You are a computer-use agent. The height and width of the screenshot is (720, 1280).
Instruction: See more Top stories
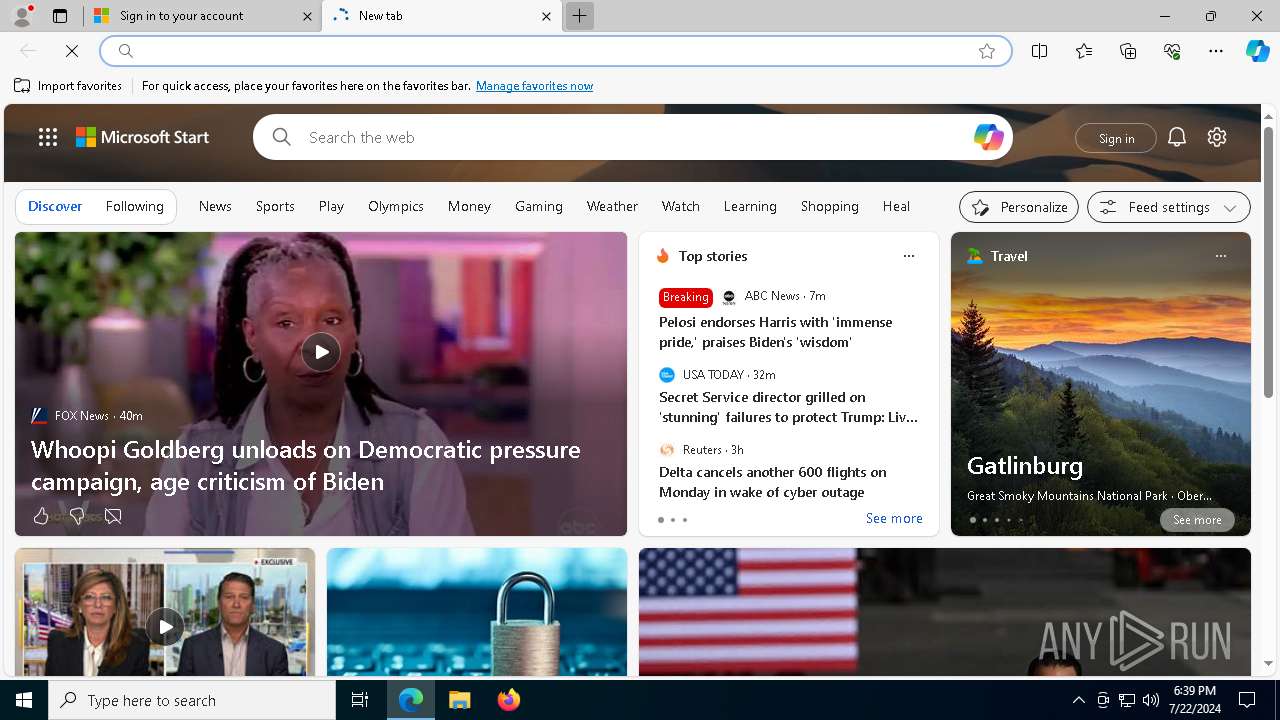(x=894, y=518)
